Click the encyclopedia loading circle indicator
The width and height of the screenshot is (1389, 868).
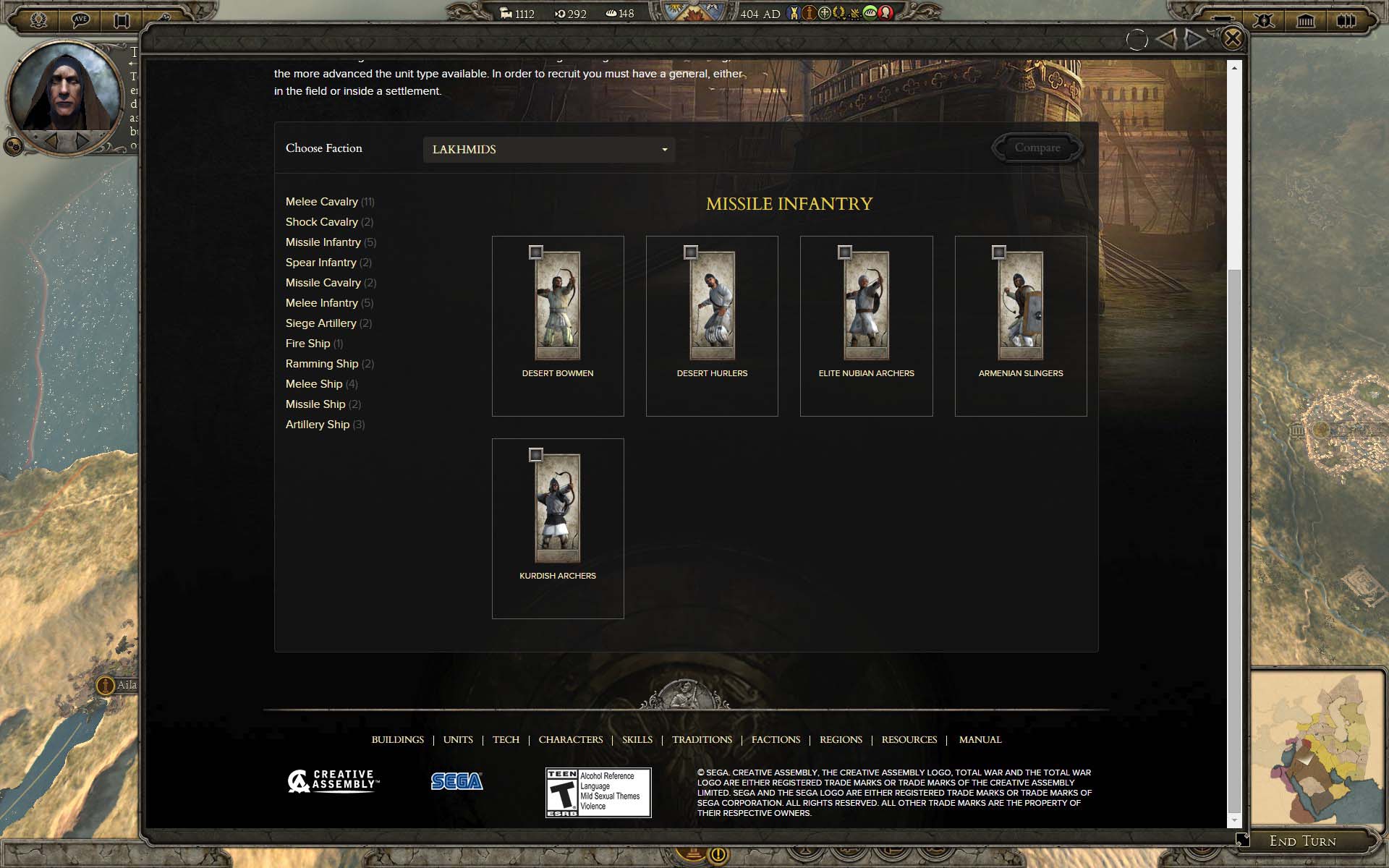[x=1137, y=39]
